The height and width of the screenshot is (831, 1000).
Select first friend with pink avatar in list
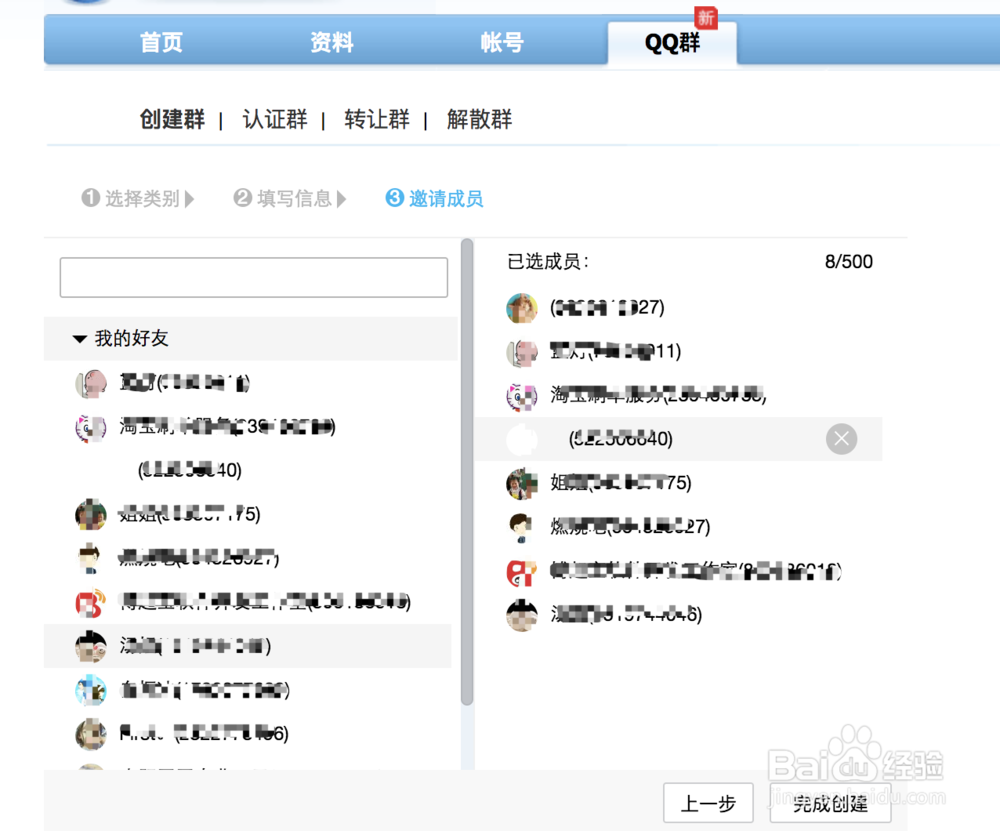pos(91,383)
